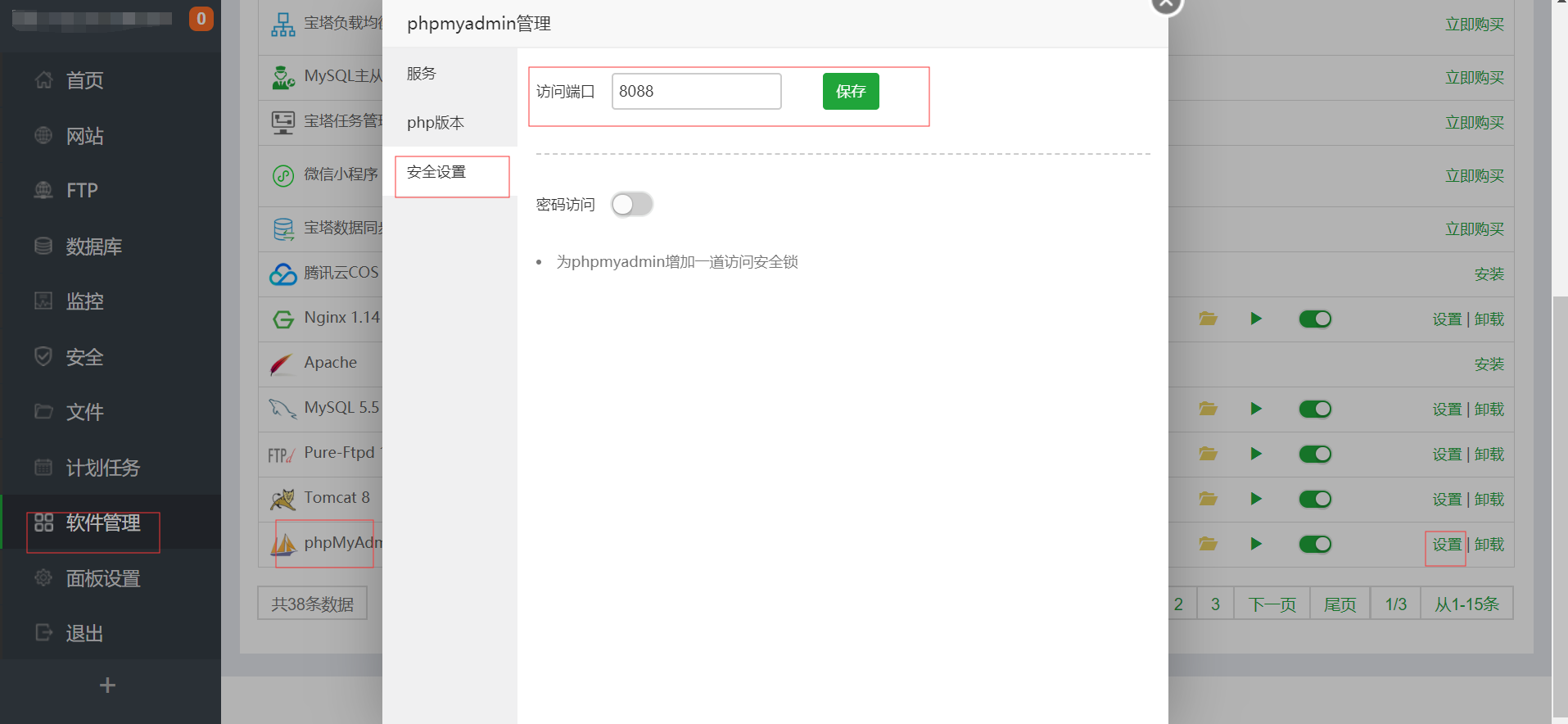Click the folder icon beside 文件
The width and height of the screenshot is (1568, 724).
(x=43, y=411)
